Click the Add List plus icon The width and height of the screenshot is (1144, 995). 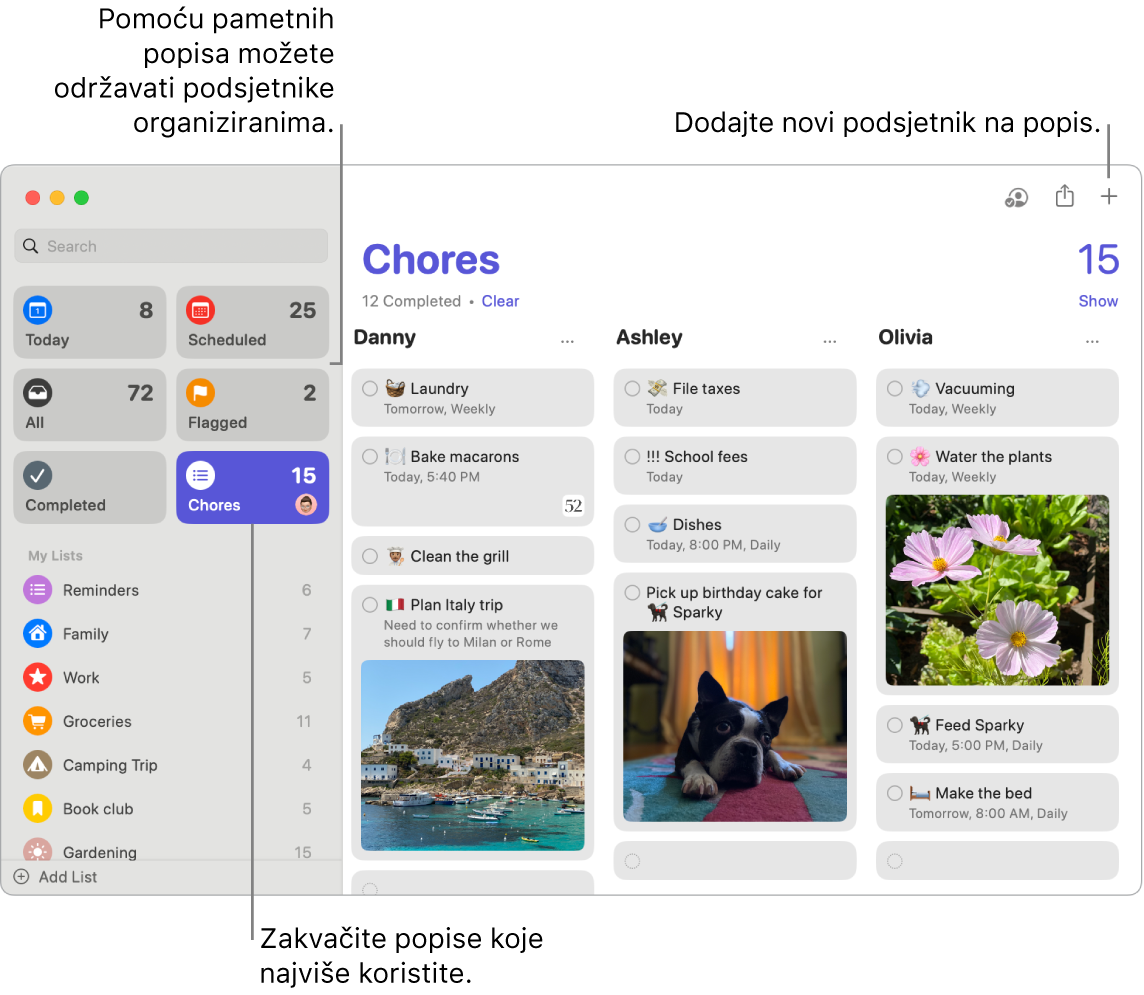(22, 877)
